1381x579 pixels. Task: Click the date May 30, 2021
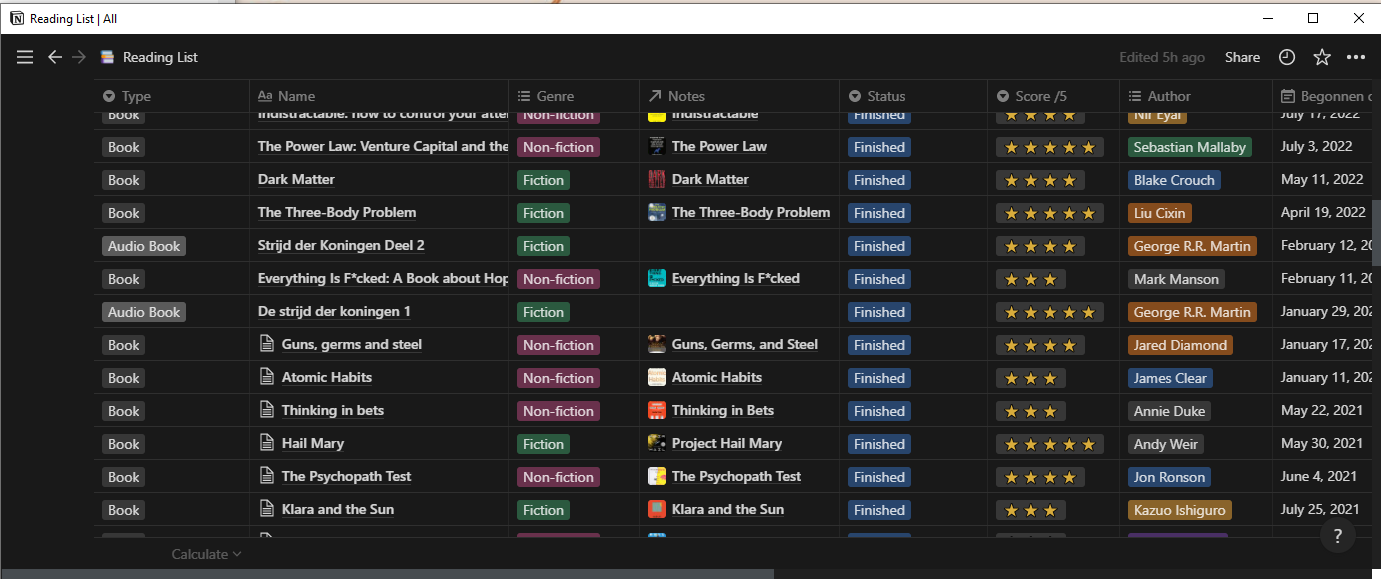1320,443
